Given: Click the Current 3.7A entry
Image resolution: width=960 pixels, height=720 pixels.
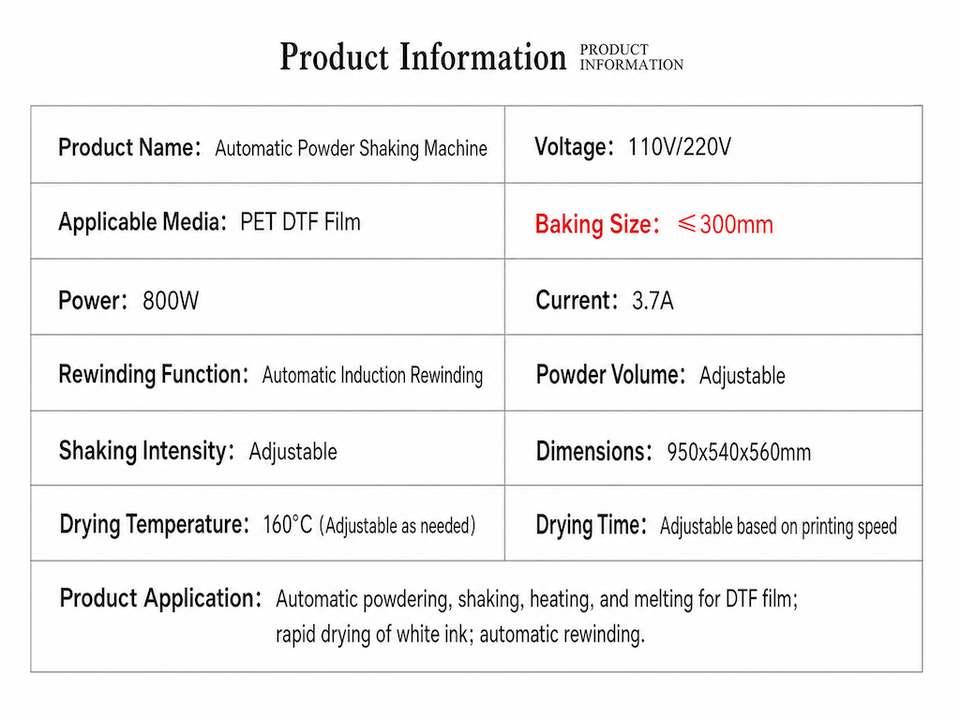Looking at the screenshot, I should point(604,301).
